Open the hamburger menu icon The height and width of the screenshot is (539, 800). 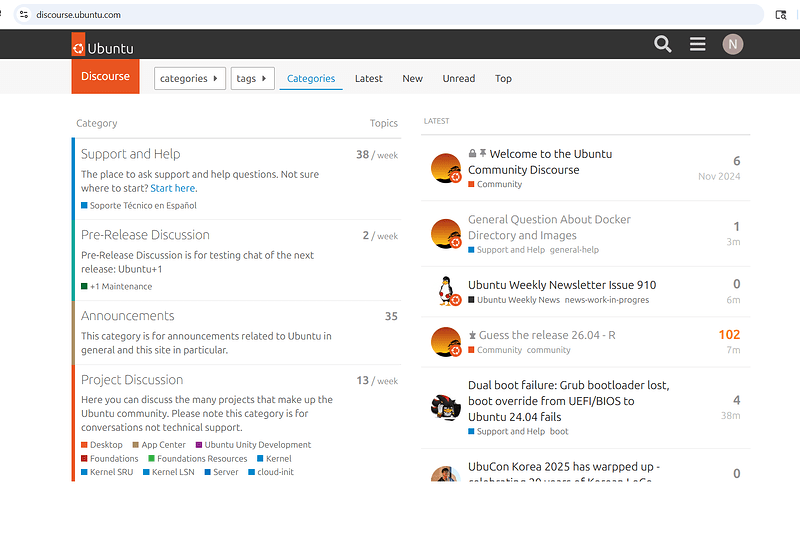coord(697,44)
